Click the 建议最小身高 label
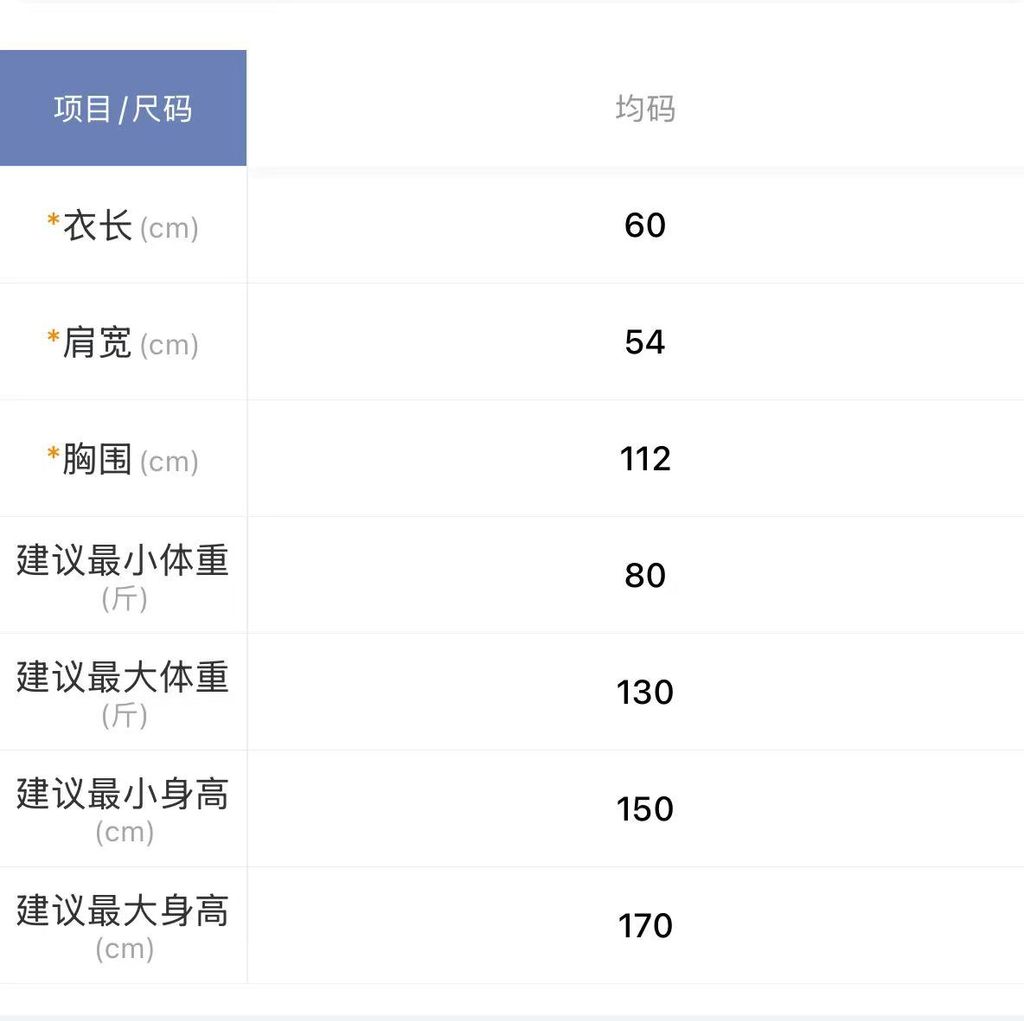 click(123, 795)
